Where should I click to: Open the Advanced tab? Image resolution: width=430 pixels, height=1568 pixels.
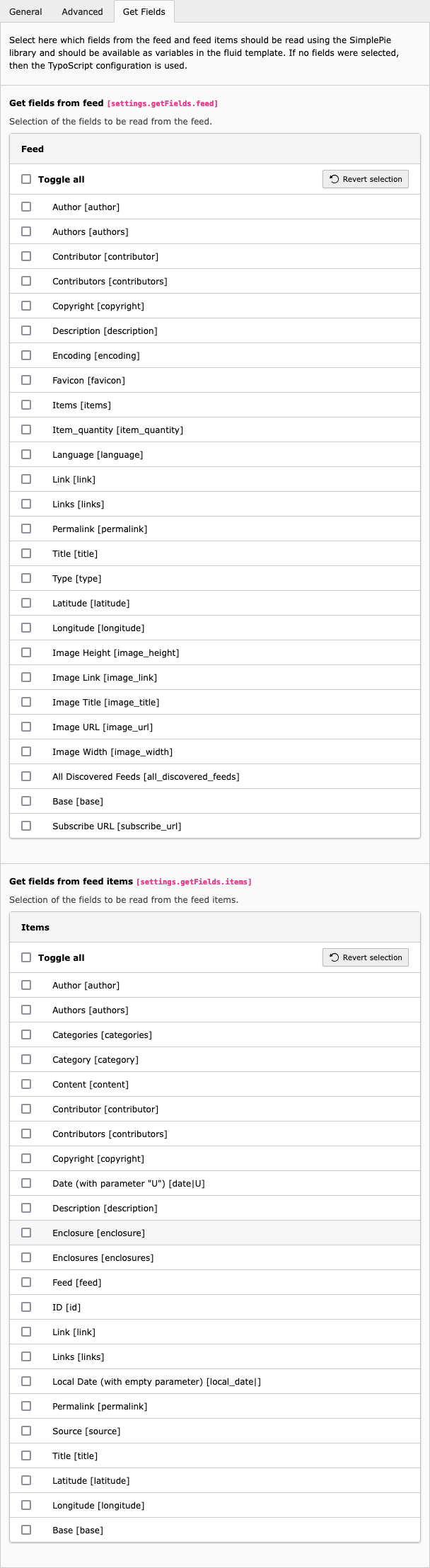pos(82,11)
